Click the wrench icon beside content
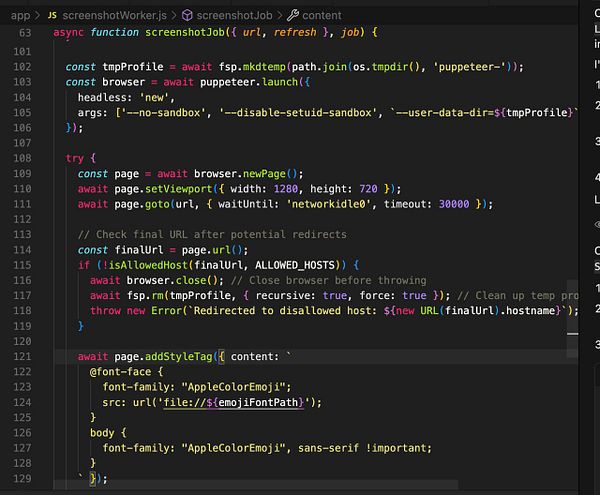The image size is (600, 495). pos(293,15)
